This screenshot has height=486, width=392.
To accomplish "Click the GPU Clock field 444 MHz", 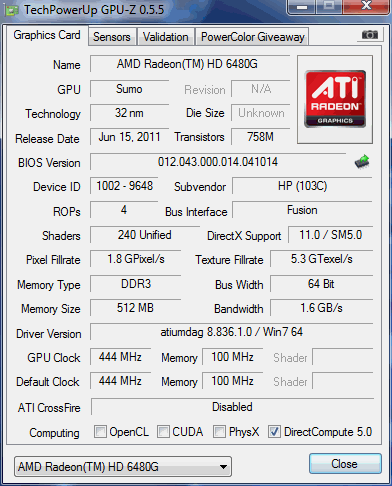I will [x=120, y=357].
